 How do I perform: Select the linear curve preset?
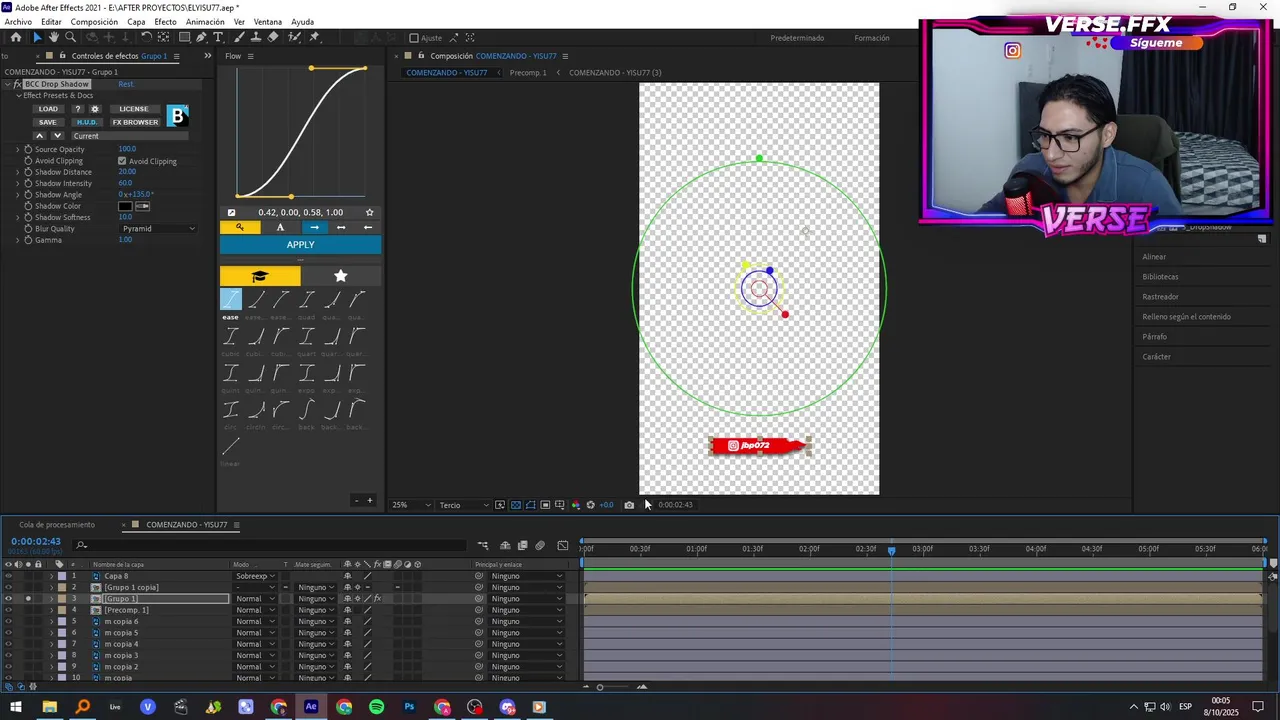pyautogui.click(x=231, y=446)
